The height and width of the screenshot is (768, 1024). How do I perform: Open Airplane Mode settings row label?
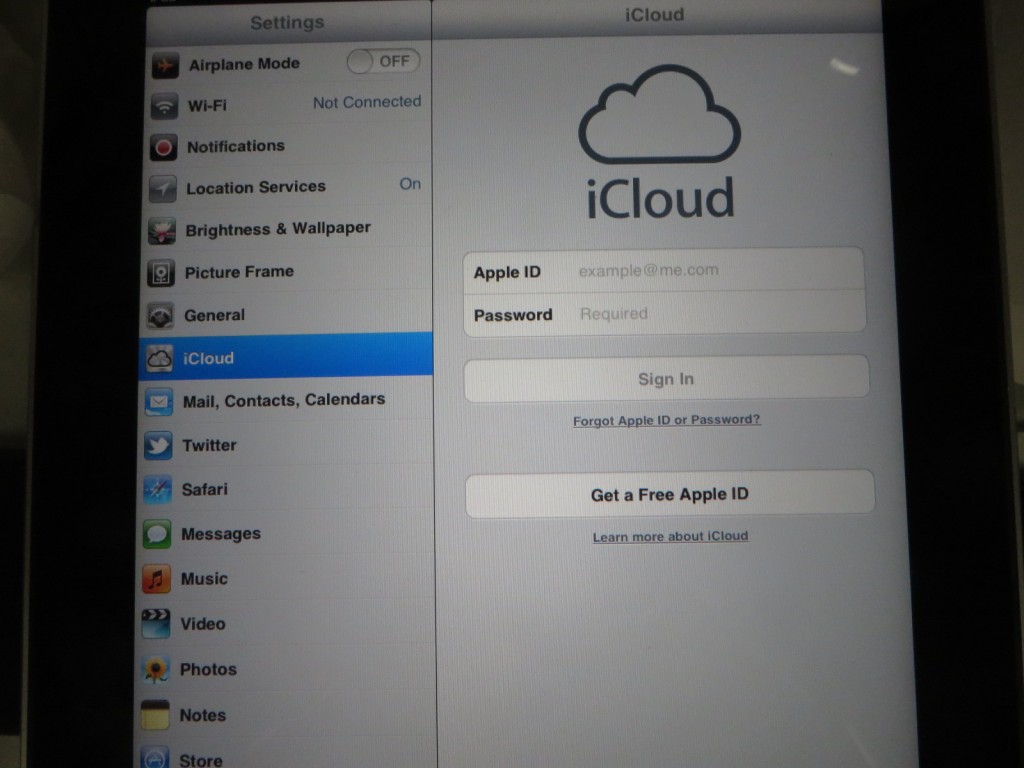244,64
